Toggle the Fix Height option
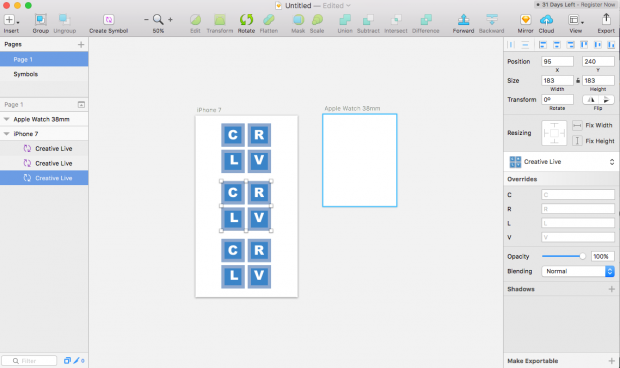This screenshot has width=620, height=368. pos(577,141)
